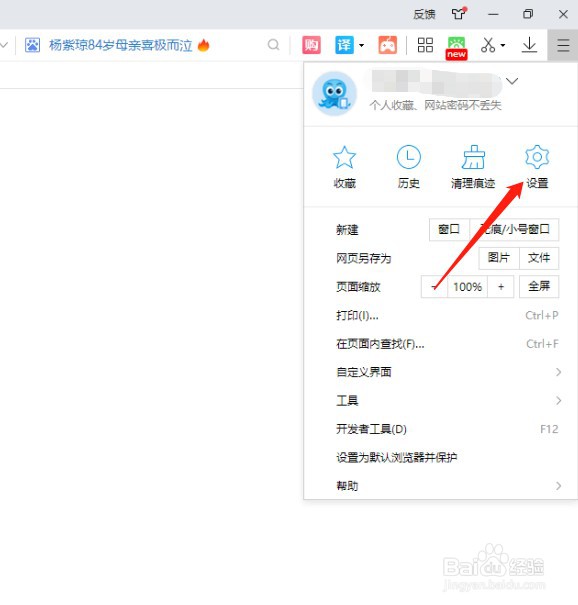This screenshot has height=605, width=578.
Task: Minimize the browser window
Action: [493, 15]
